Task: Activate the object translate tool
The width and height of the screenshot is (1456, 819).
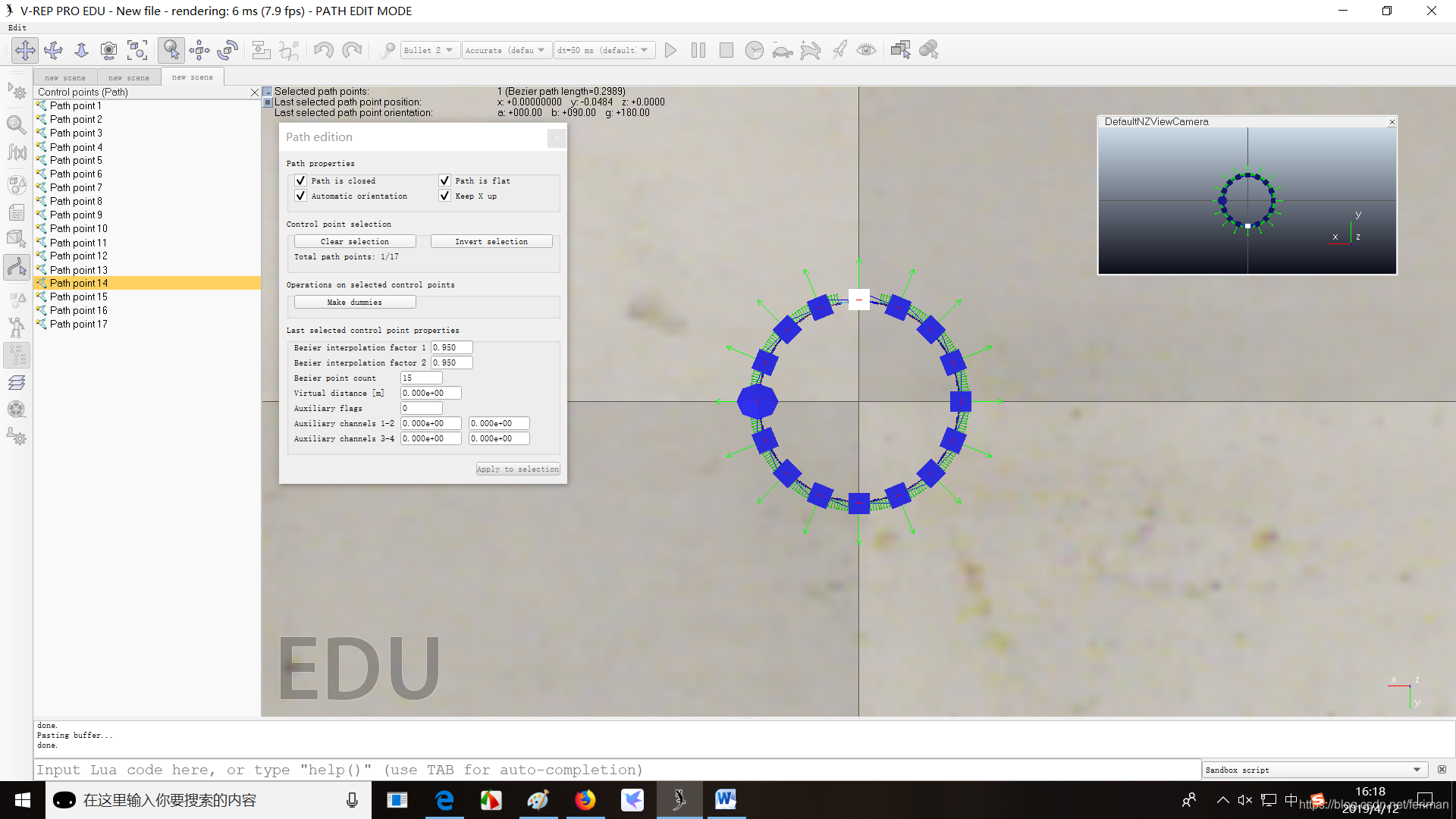Action: click(x=199, y=50)
